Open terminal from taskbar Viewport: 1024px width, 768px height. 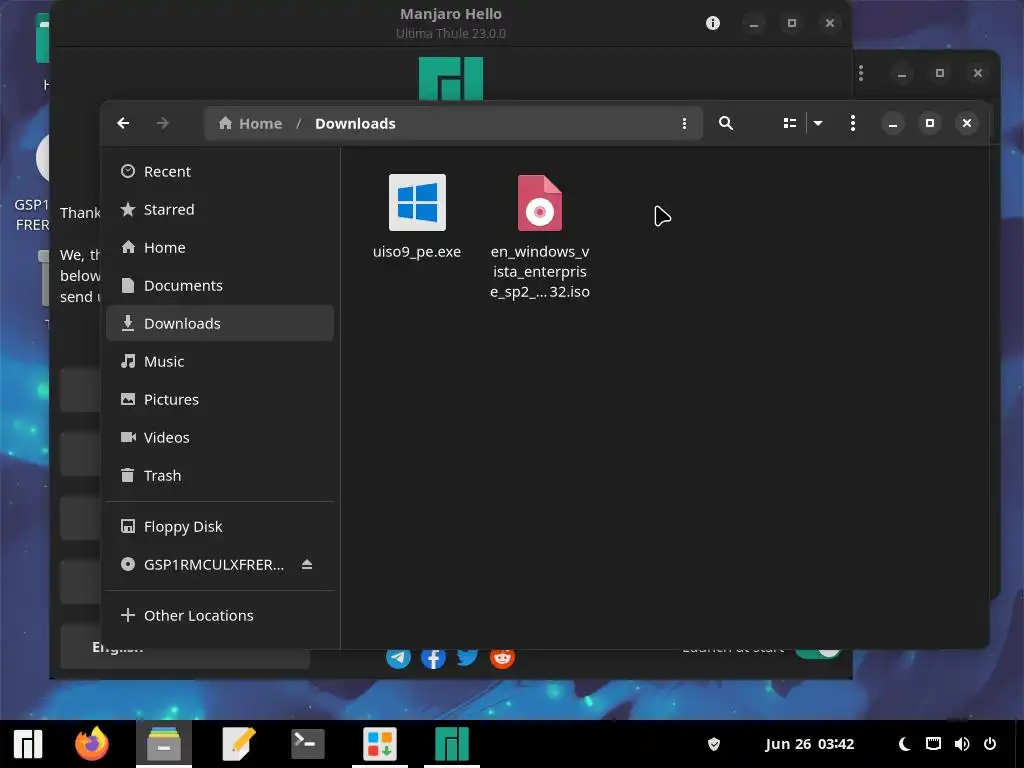pyautogui.click(x=308, y=744)
